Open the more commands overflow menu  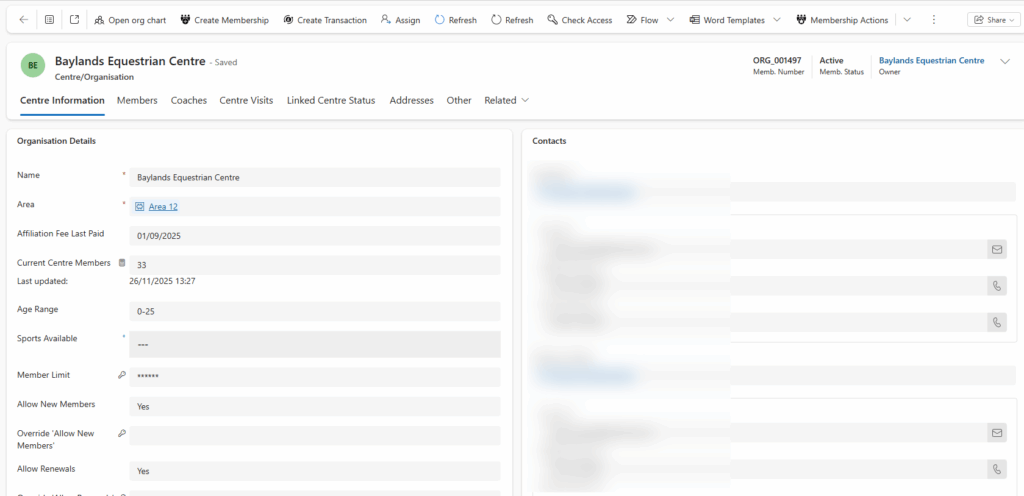point(933,20)
